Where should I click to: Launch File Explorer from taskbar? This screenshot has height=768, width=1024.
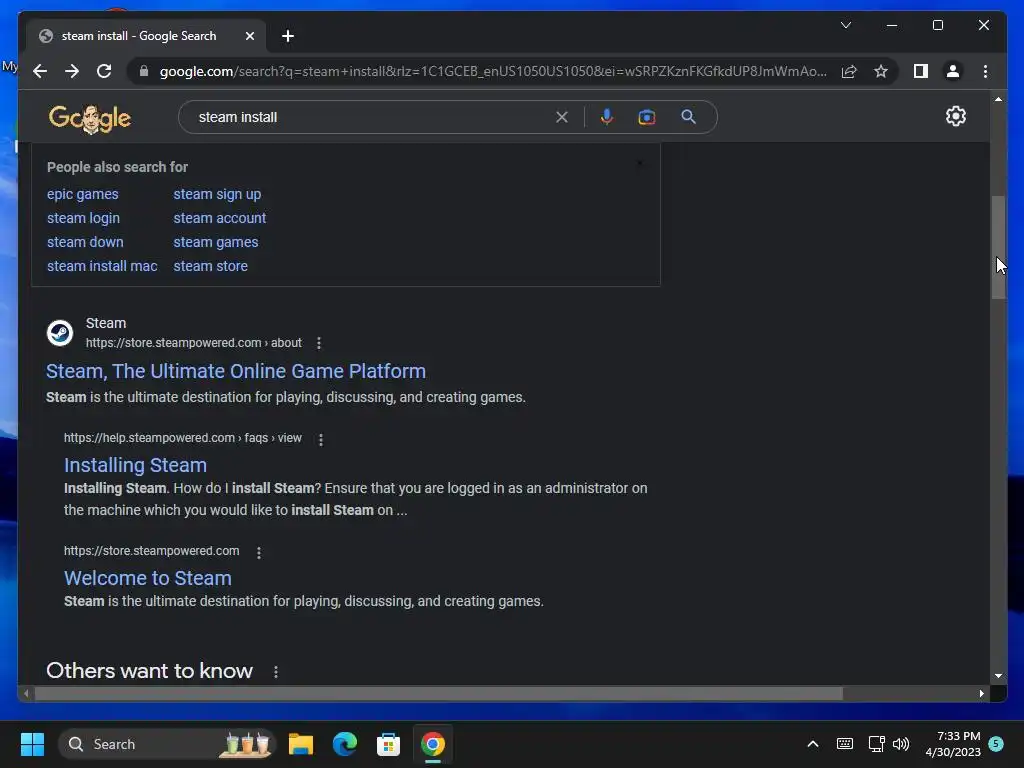pyautogui.click(x=301, y=744)
